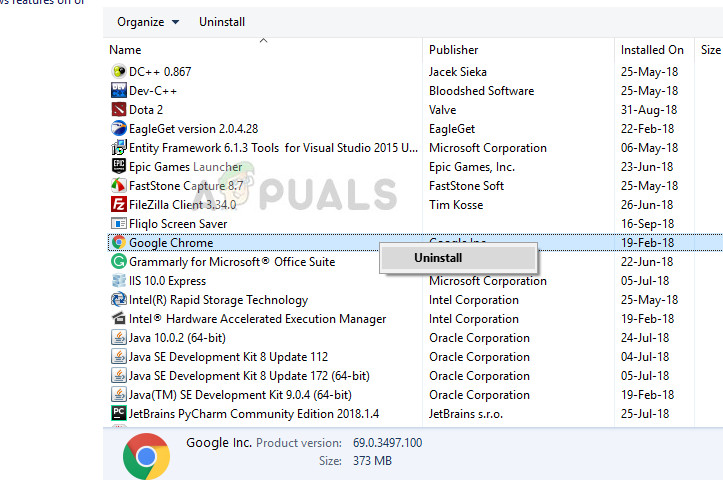Choose Uninstall from the context menu
The width and height of the screenshot is (723, 480).
pos(458,258)
